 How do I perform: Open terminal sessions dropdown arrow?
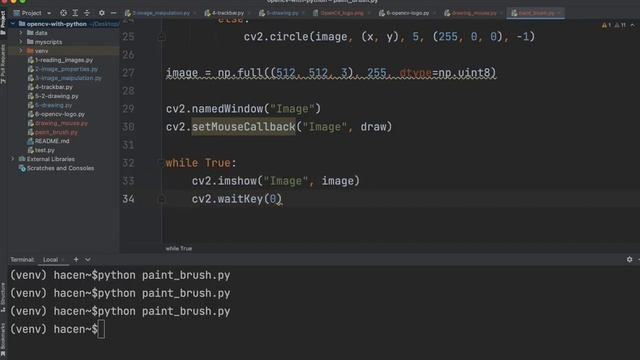pyautogui.click(x=88, y=259)
